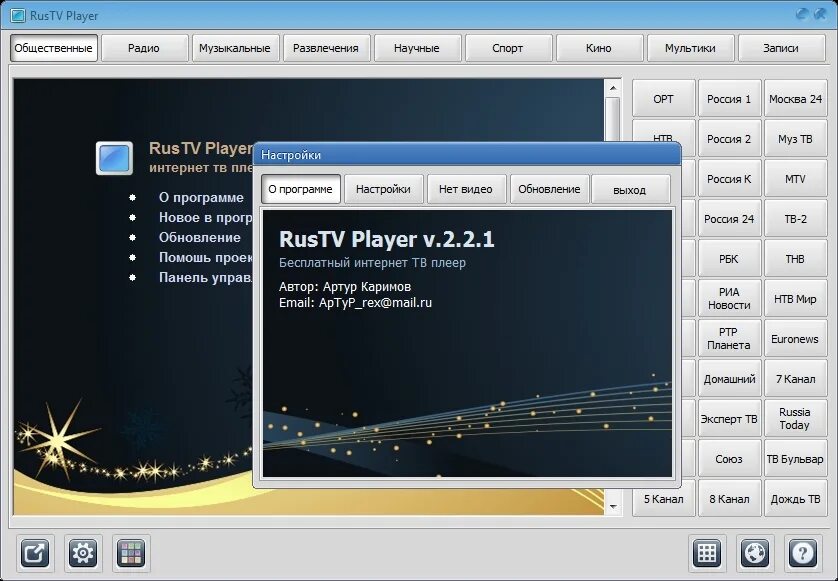Image resolution: width=838 pixels, height=581 pixels.
Task: Open the Научные category tab
Action: (x=417, y=48)
